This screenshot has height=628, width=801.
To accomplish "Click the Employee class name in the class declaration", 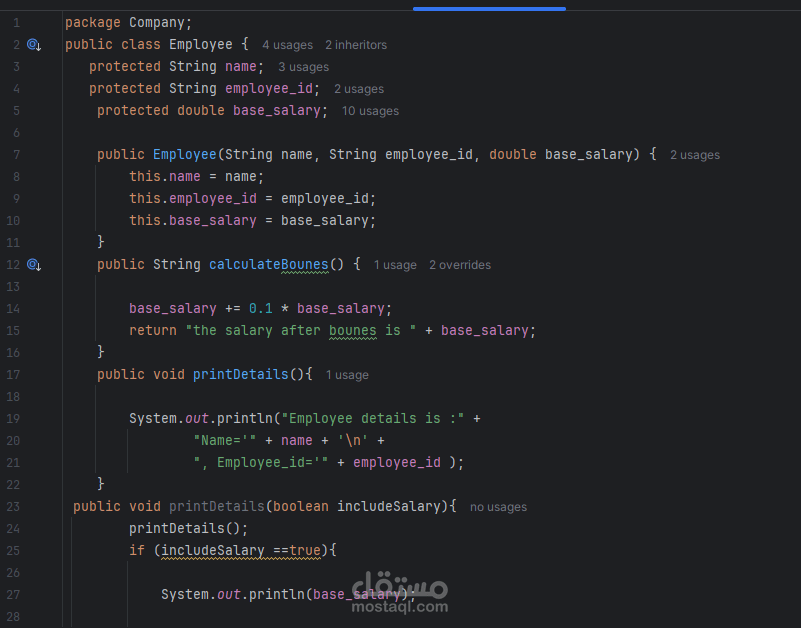I will point(201,44).
